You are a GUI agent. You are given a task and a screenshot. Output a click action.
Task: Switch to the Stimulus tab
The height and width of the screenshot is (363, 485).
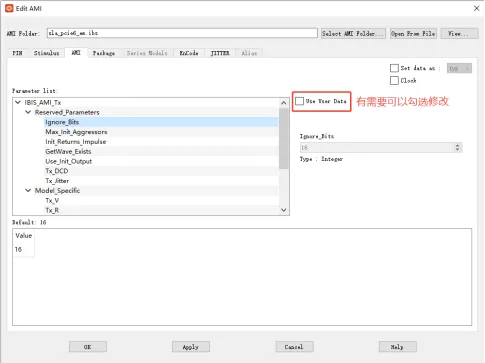pyautogui.click(x=46, y=53)
